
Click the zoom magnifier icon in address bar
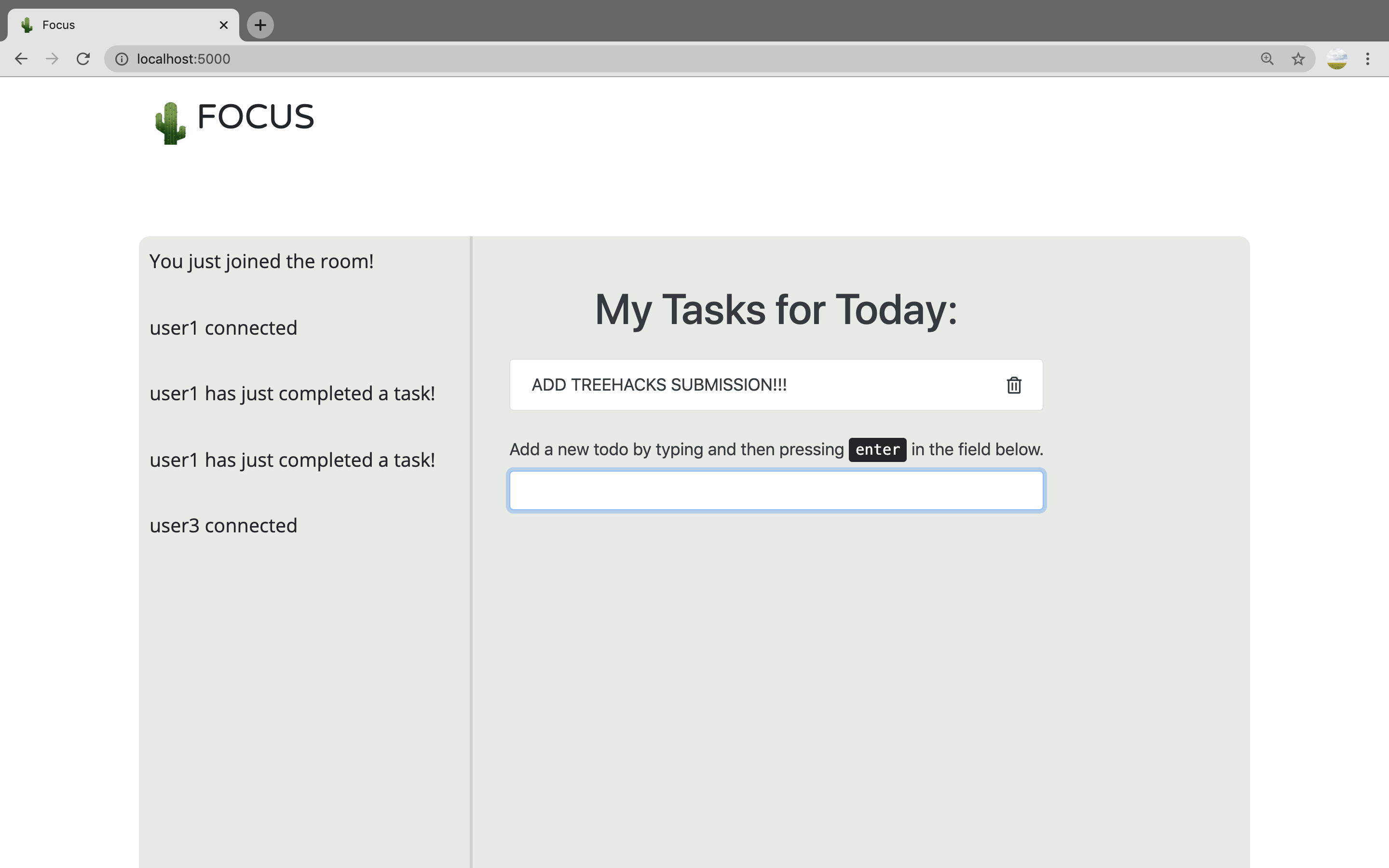(x=1267, y=58)
